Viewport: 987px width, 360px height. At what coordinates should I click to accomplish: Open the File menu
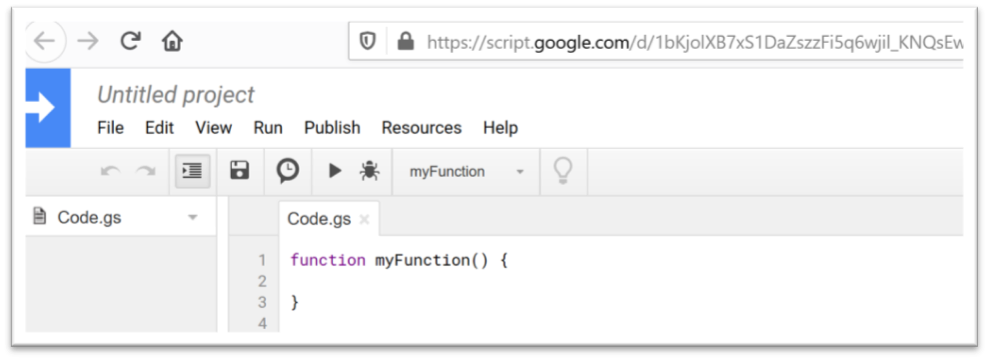111,128
